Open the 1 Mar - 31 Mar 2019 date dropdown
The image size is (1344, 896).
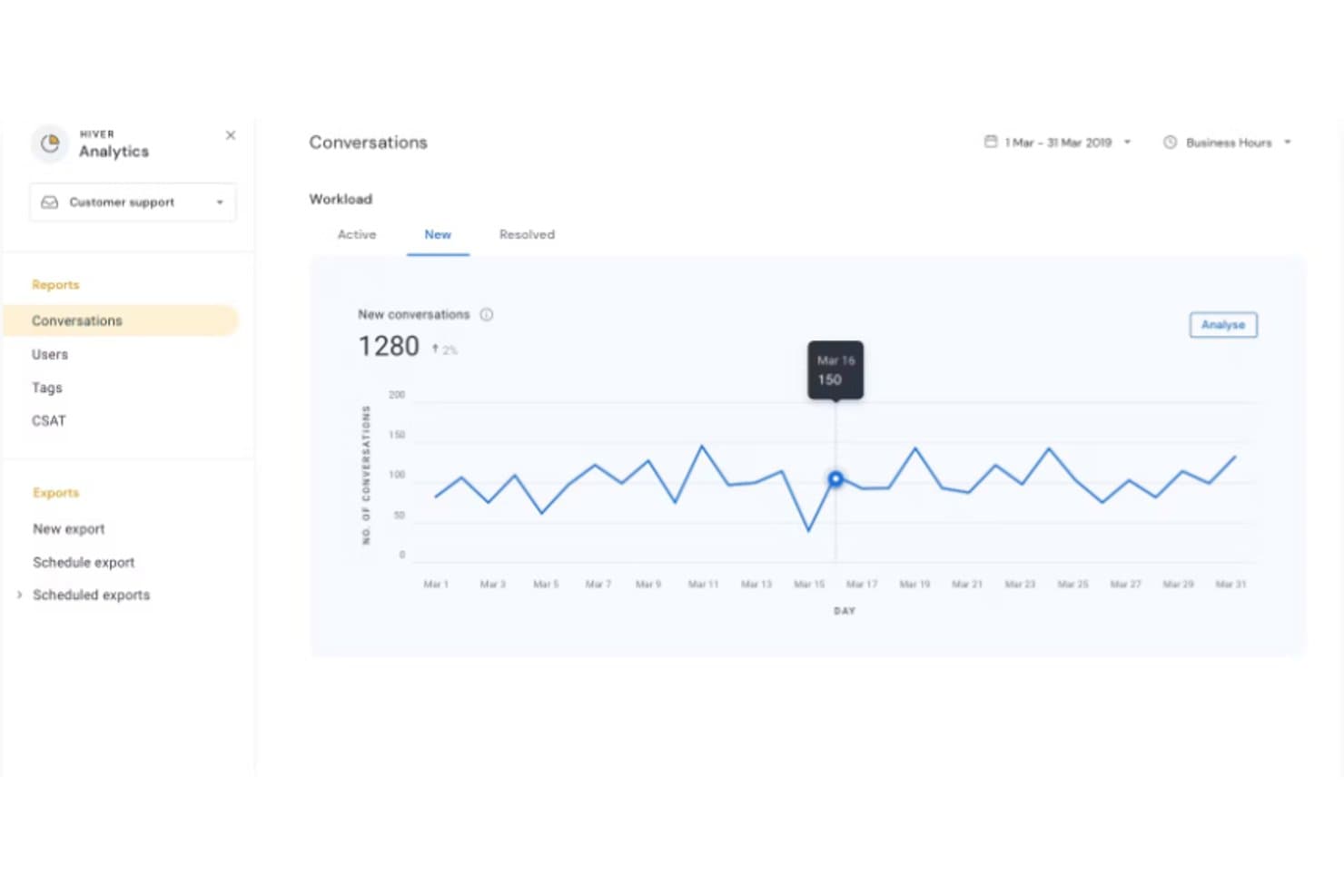1059,143
